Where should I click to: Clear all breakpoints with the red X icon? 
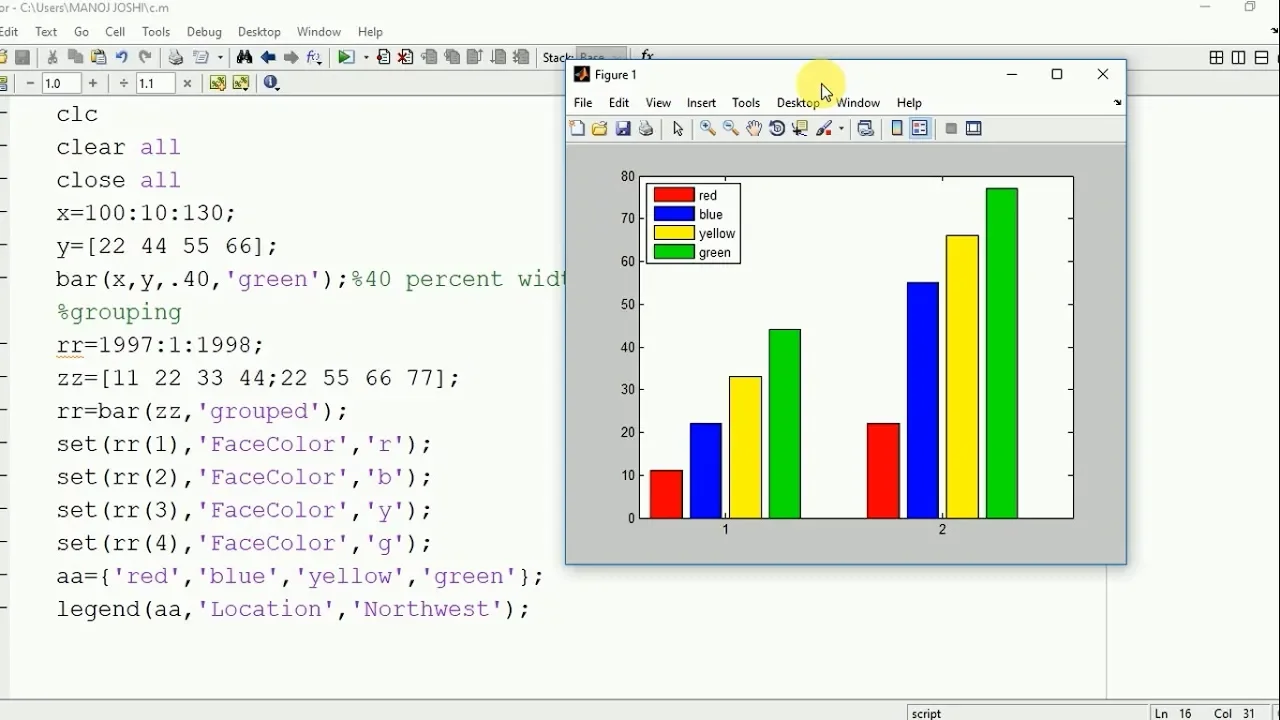click(405, 58)
